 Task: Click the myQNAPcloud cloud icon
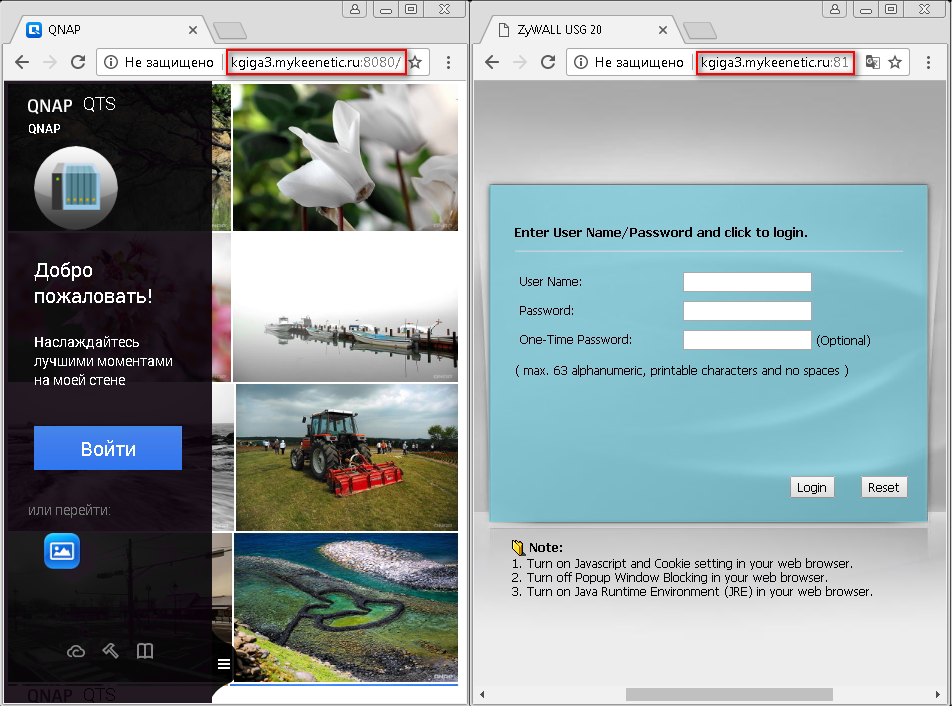tap(76, 652)
